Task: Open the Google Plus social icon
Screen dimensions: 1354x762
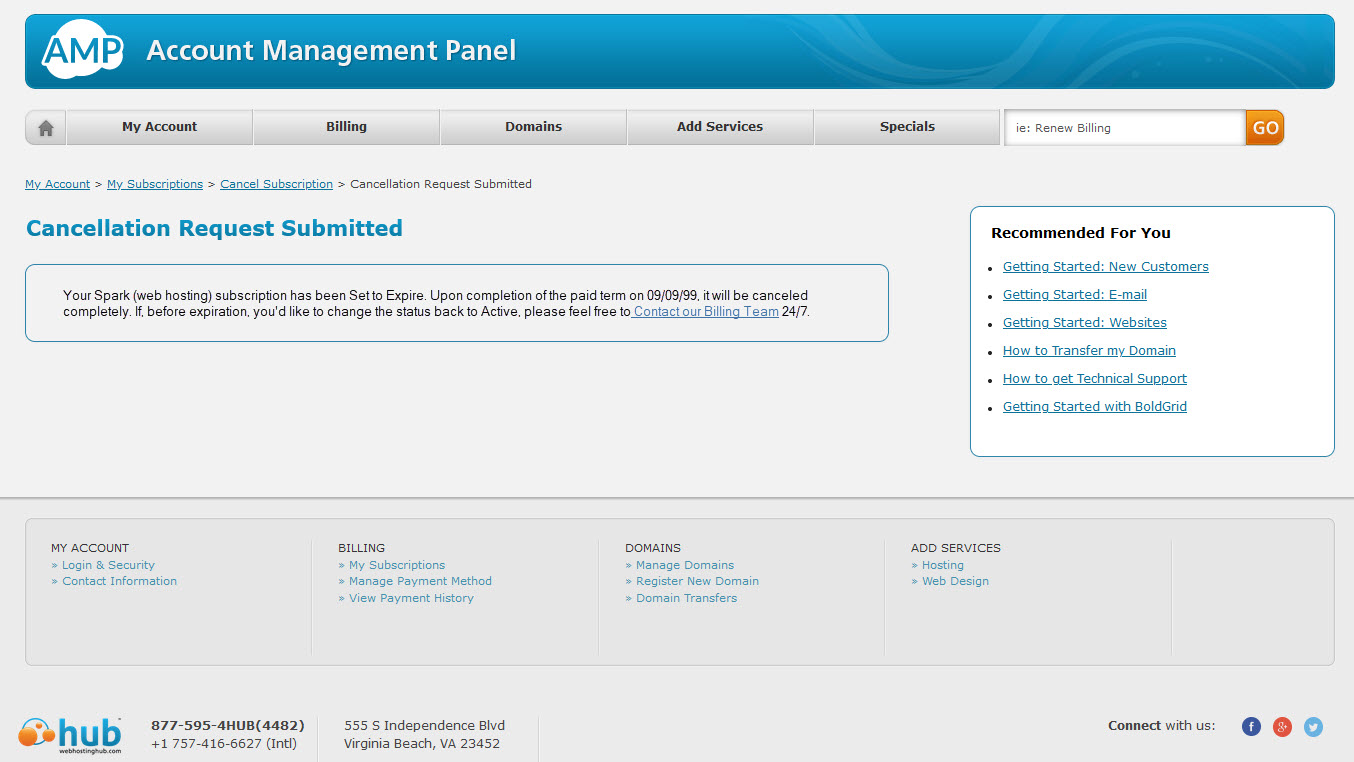Action: [1282, 727]
